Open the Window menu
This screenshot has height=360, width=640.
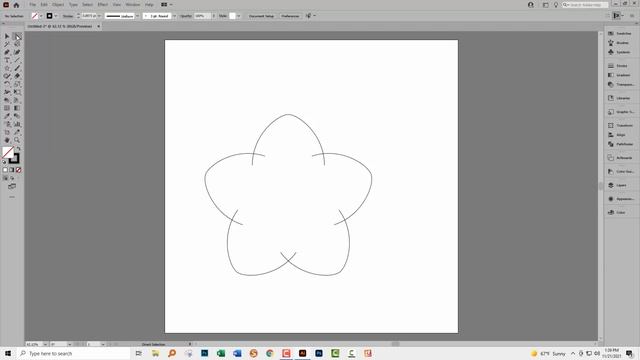coord(132,4)
